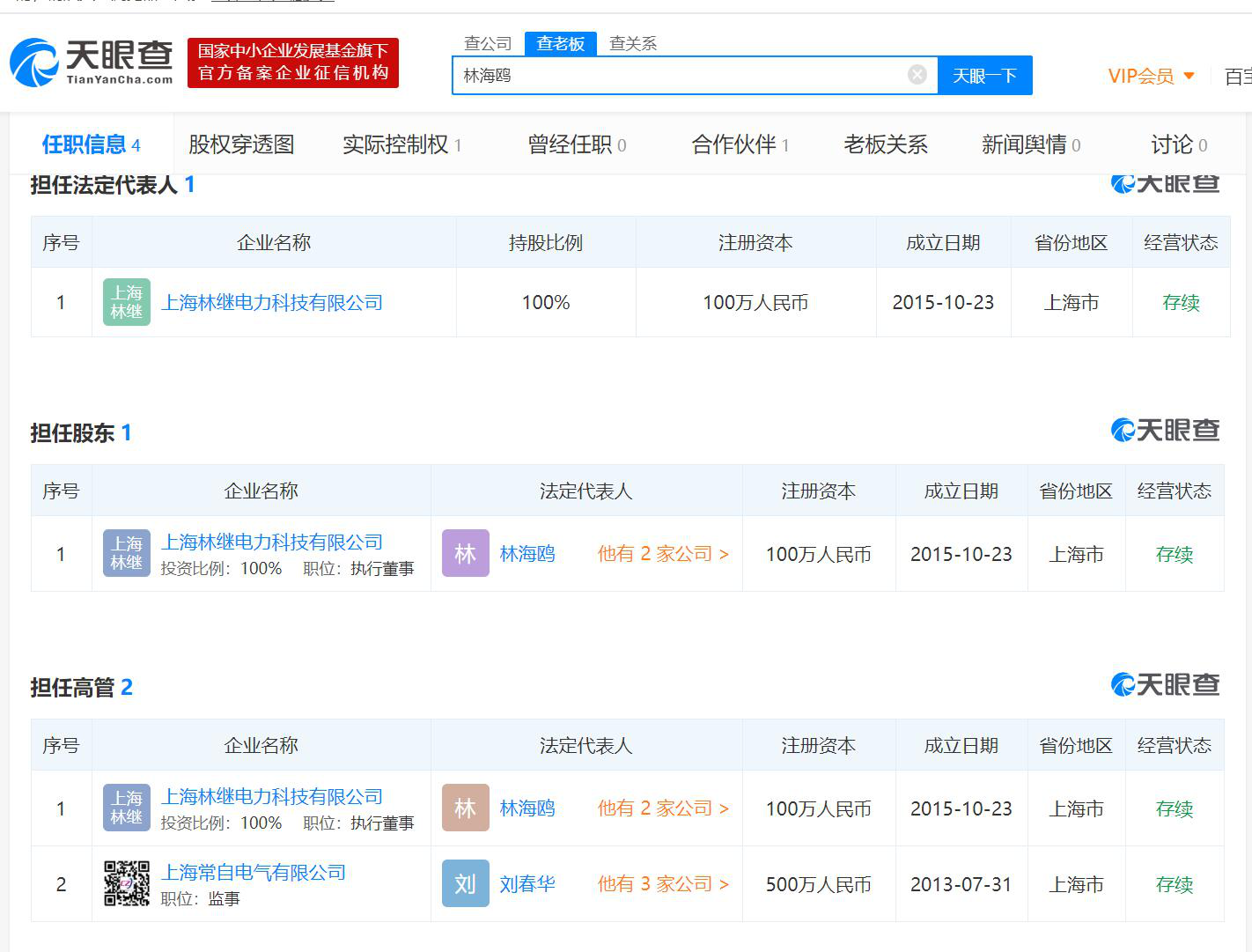The width and height of the screenshot is (1252, 952).
Task: Click QR code logo of 上海常自电气有限公司
Action: coord(126,883)
